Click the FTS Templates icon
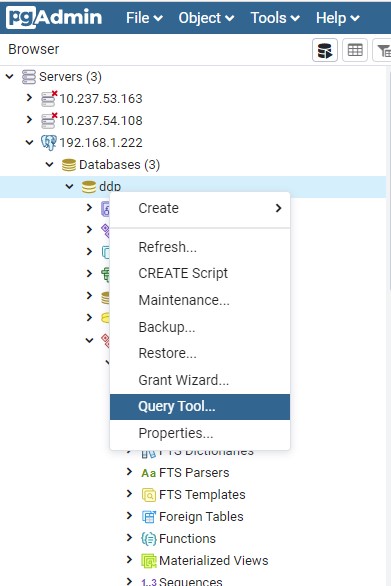This screenshot has width=391, height=586. point(149,495)
